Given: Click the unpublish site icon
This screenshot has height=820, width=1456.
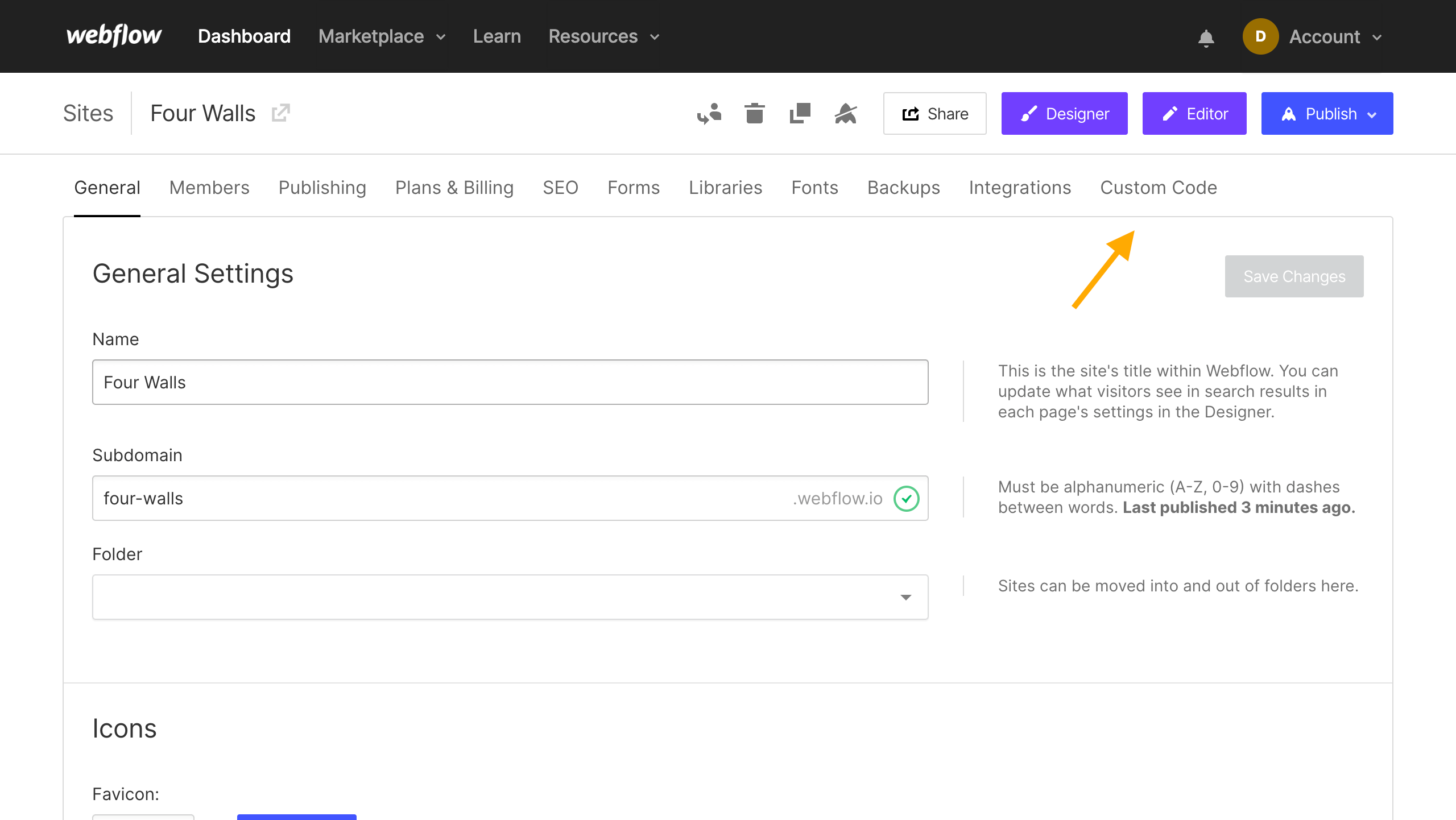Looking at the screenshot, I should [846, 113].
